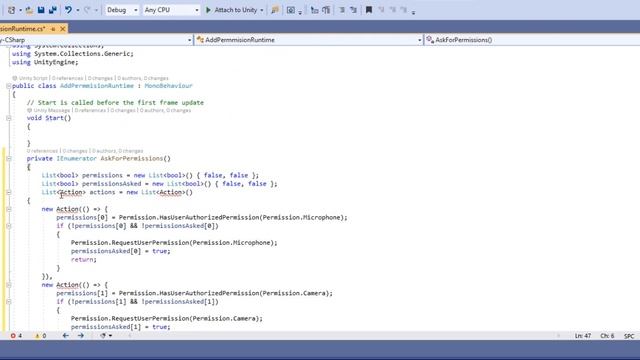Collapse the if !permissions[1] block outline
Screen dimensions: 640x360
click(x=9, y=302)
